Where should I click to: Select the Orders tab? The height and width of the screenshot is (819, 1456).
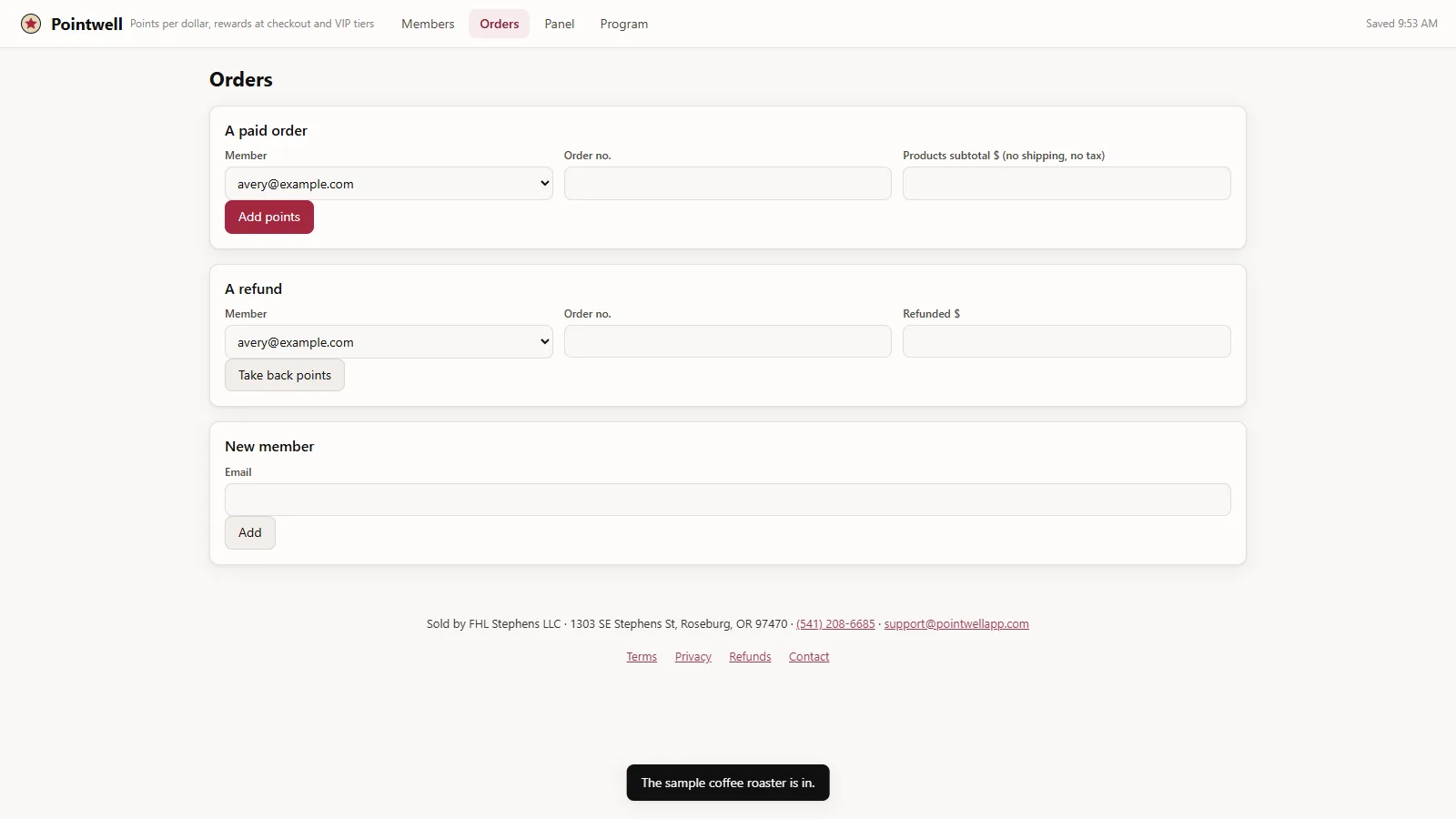500,24
